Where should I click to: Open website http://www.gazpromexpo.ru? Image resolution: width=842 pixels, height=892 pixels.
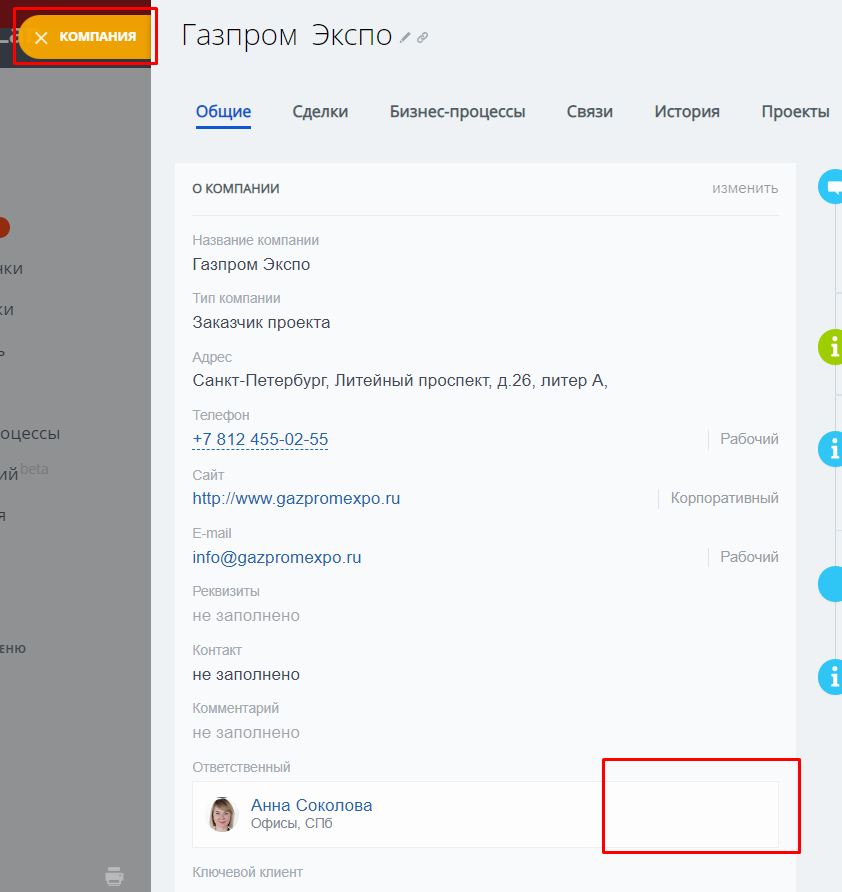coord(296,498)
